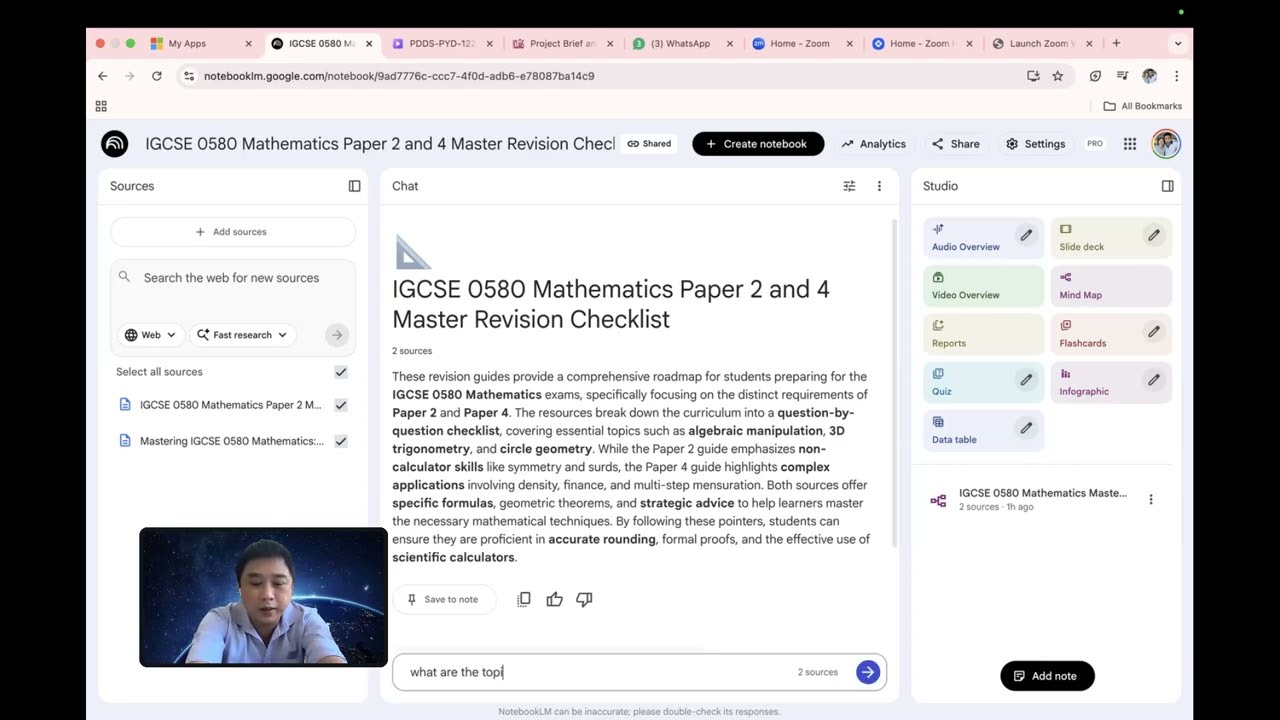Toggle Select all sources checkbox
Screen dimensions: 1280x720
pos(341,372)
